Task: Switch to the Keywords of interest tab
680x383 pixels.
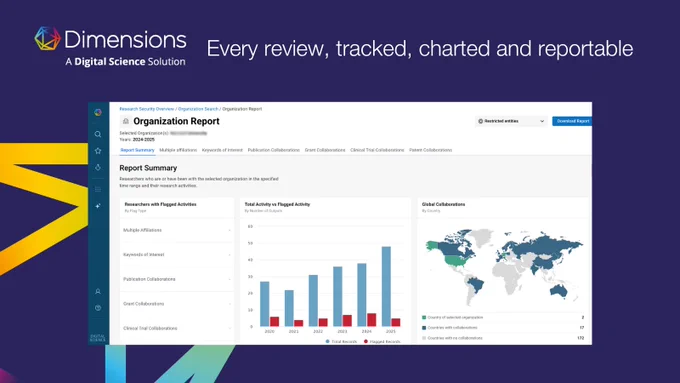Action: (x=222, y=150)
